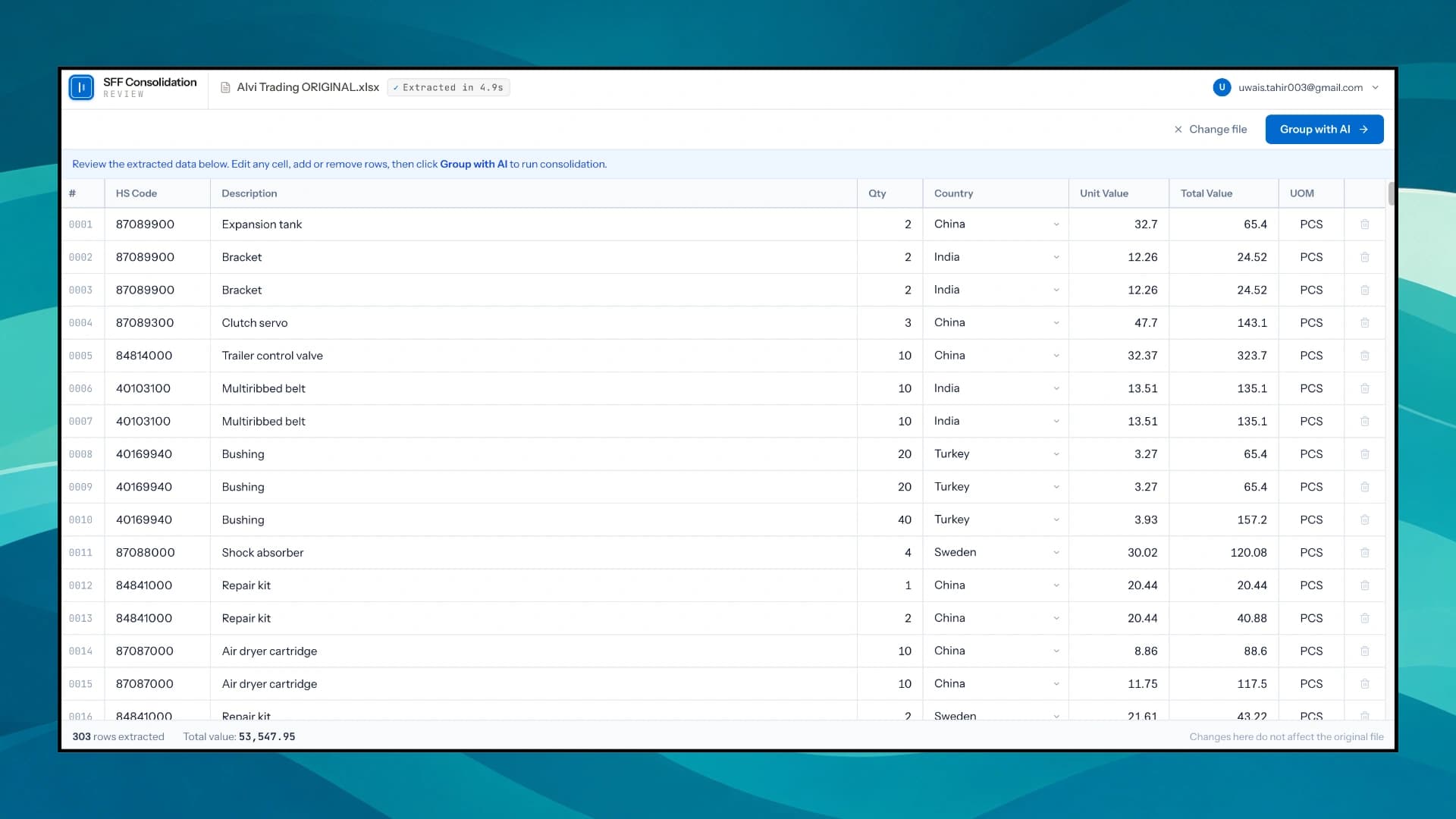Grab the table vertical scrollbar thumb

(1391, 193)
